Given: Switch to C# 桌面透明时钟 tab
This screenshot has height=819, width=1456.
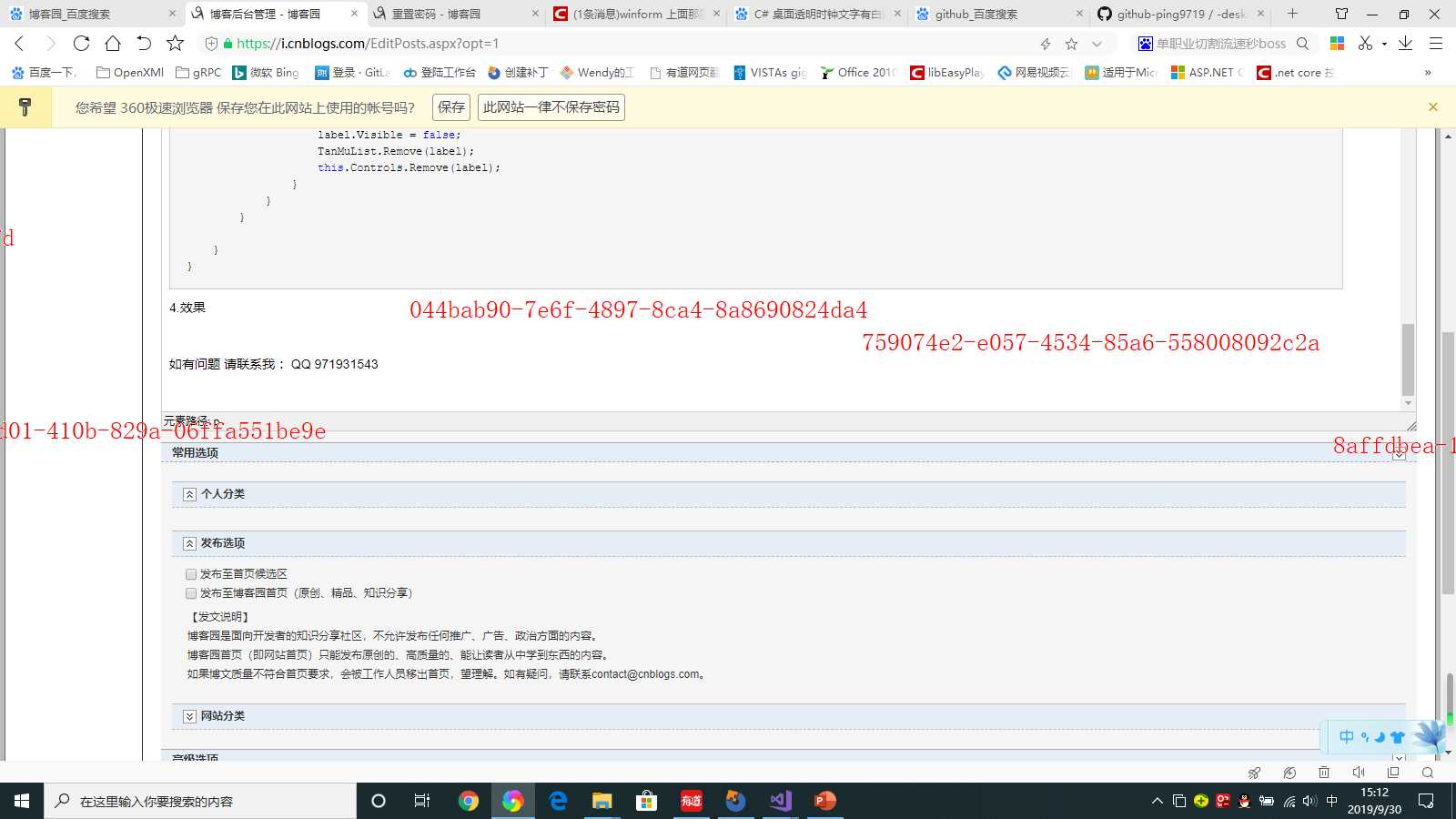Looking at the screenshot, I should coord(818,14).
